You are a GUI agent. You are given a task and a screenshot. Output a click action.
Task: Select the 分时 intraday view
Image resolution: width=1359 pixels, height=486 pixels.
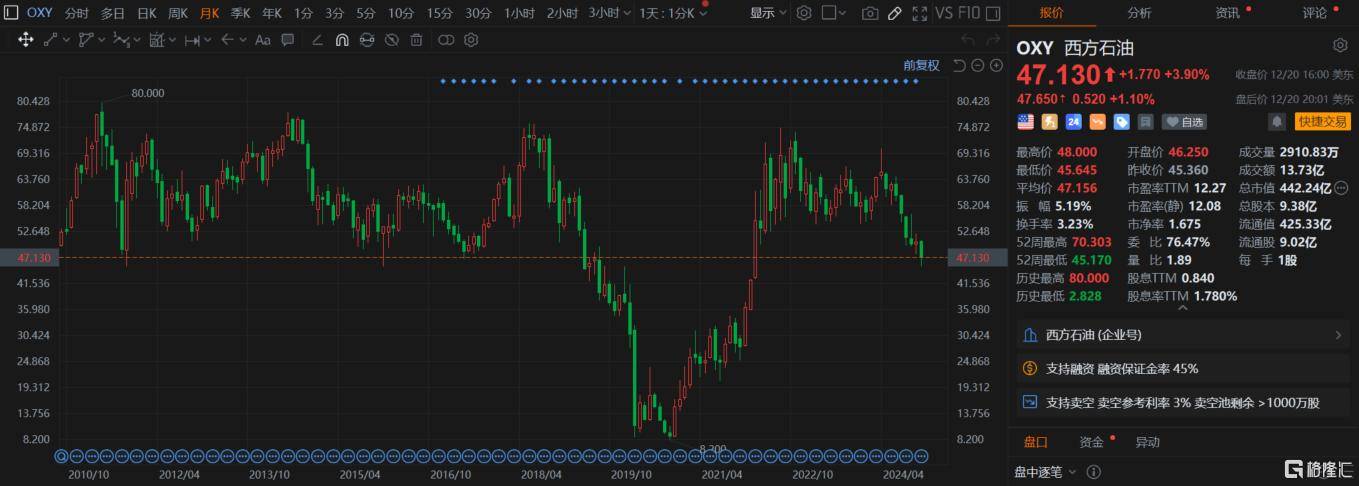(x=76, y=13)
